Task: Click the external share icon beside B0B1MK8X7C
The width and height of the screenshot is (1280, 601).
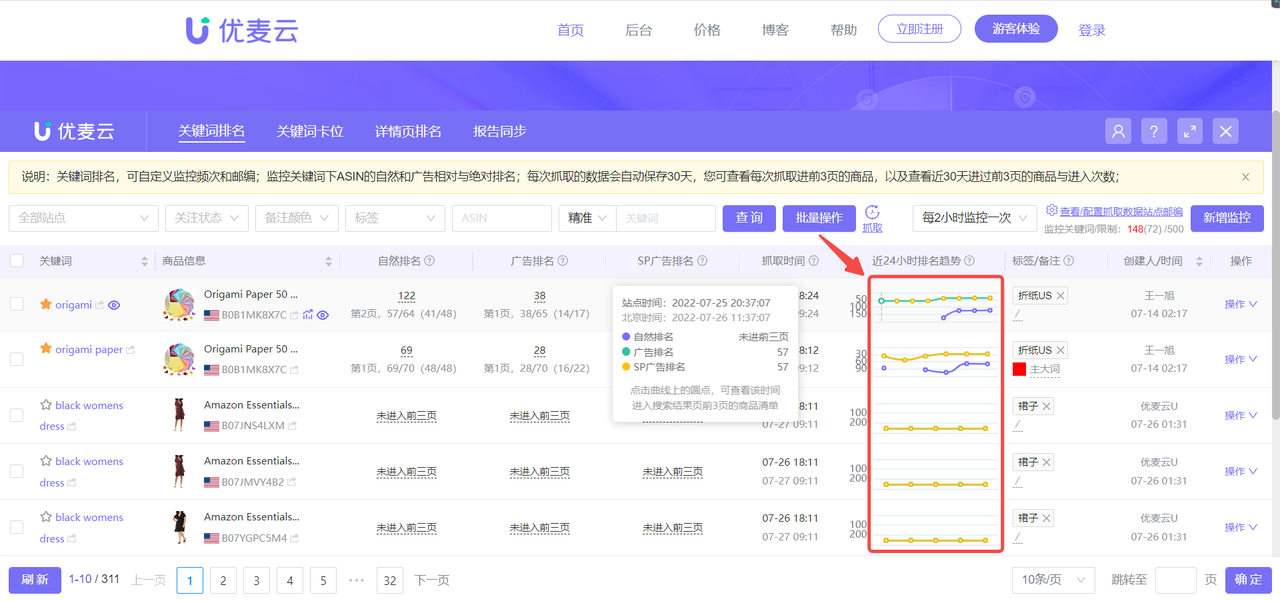Action: [x=295, y=314]
